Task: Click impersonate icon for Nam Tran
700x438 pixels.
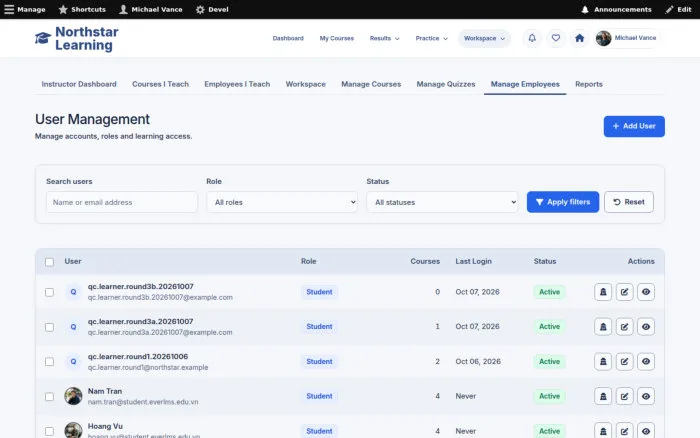Action: point(603,396)
